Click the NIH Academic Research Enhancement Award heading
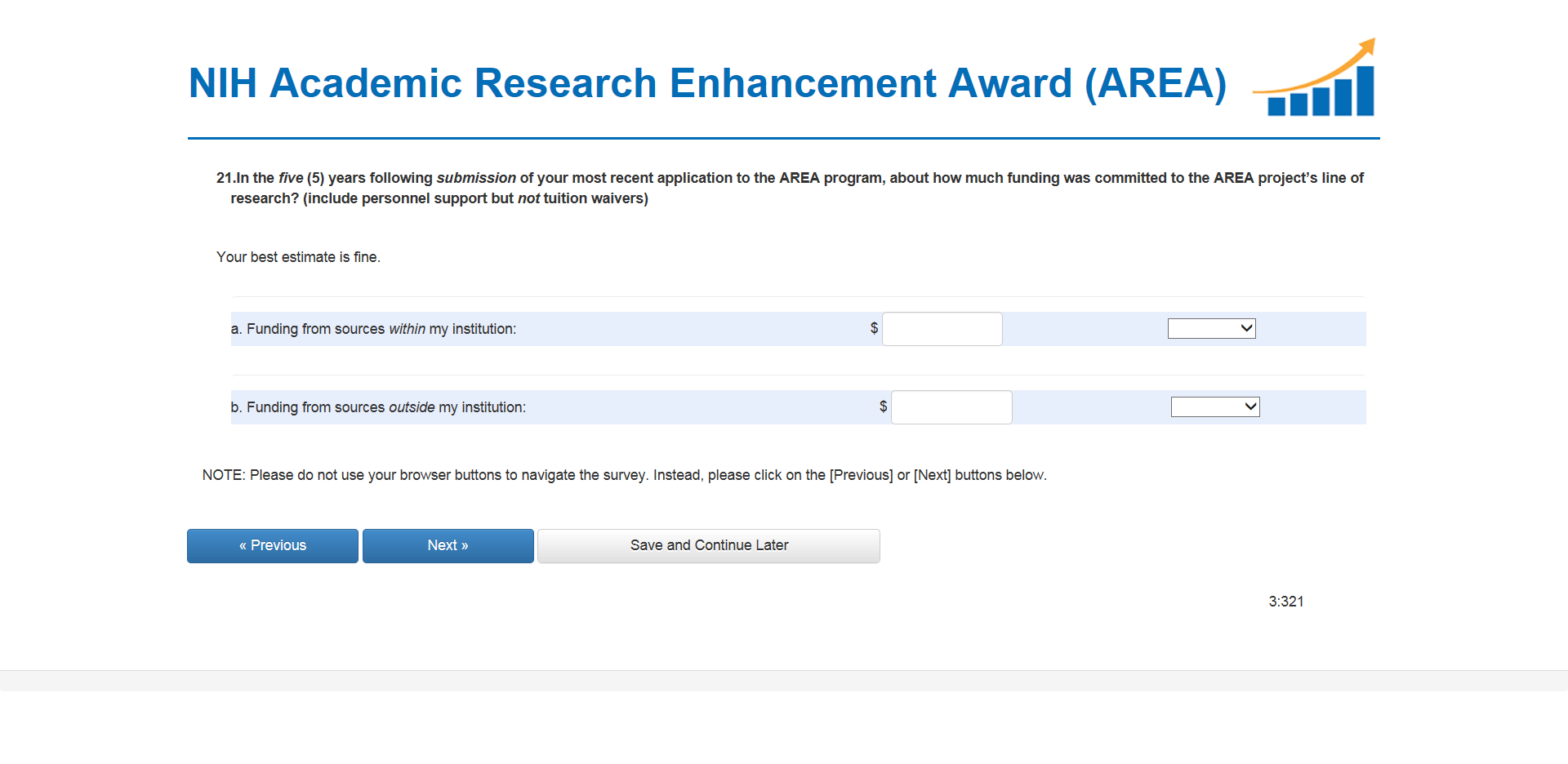1568x764 pixels. (x=707, y=83)
